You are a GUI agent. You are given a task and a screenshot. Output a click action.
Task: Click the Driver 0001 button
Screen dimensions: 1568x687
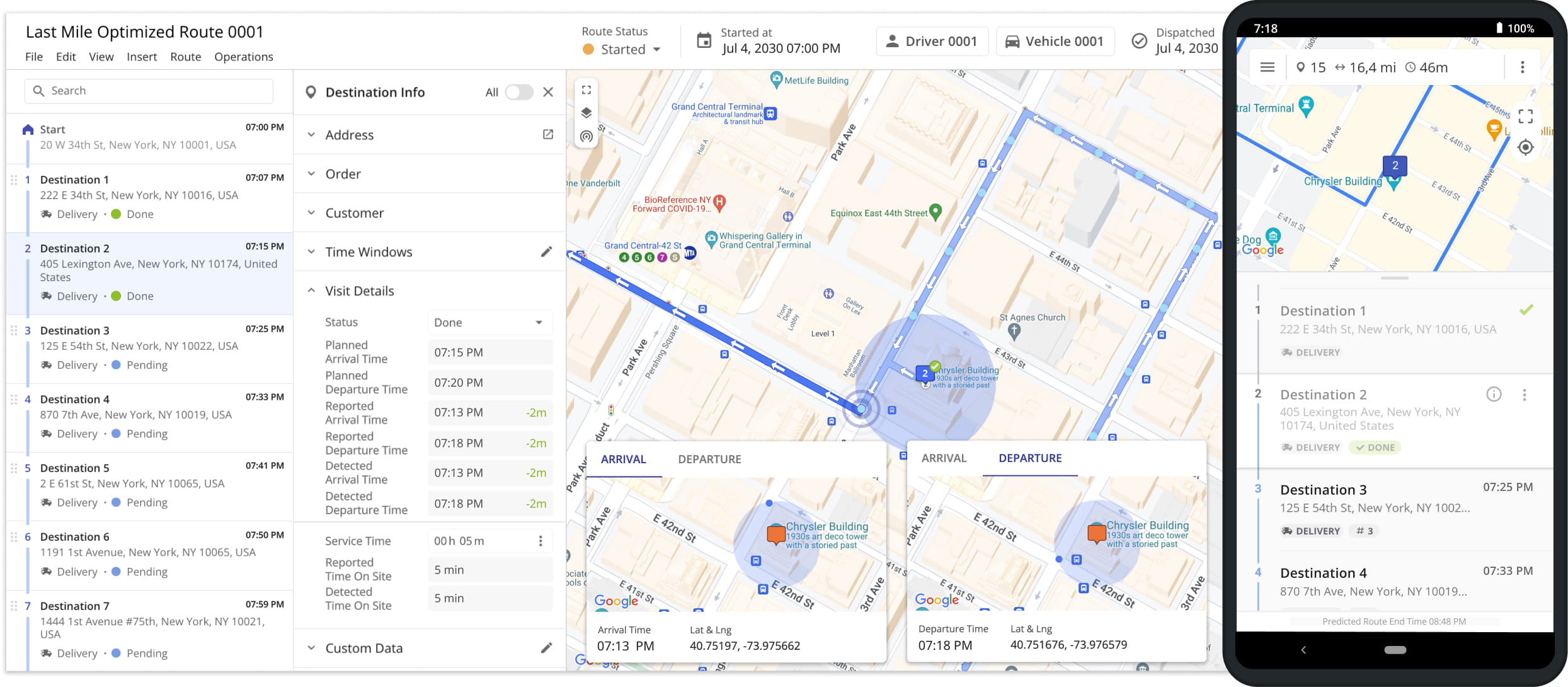click(x=932, y=42)
